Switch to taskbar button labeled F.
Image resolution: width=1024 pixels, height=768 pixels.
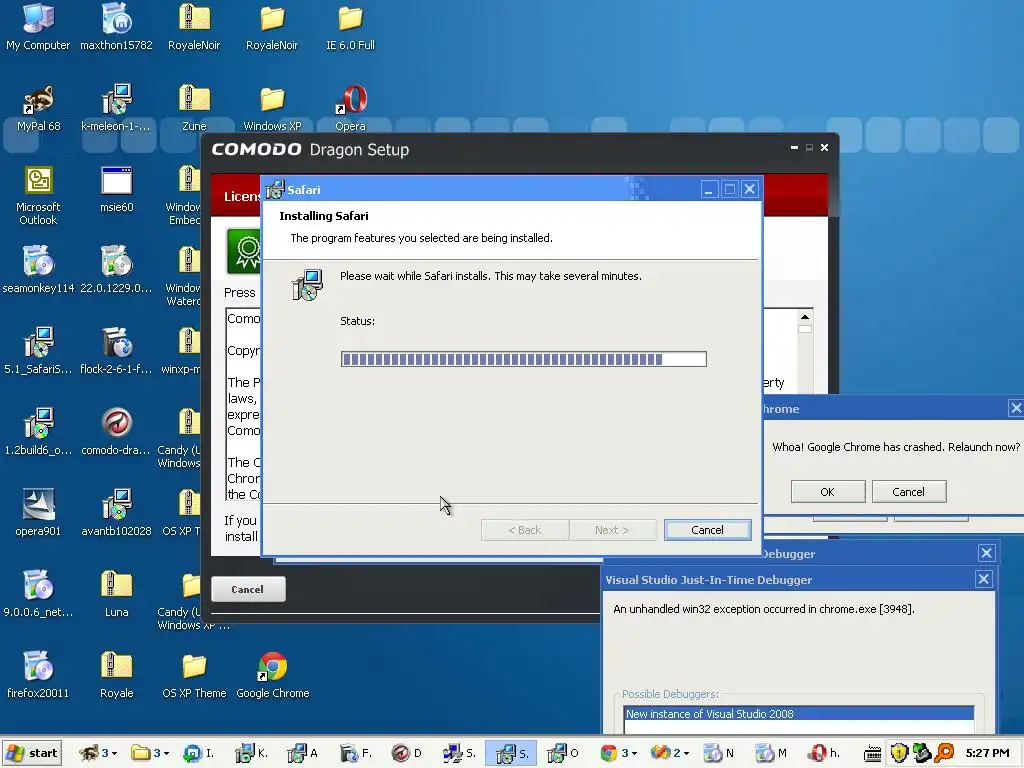click(x=356, y=753)
